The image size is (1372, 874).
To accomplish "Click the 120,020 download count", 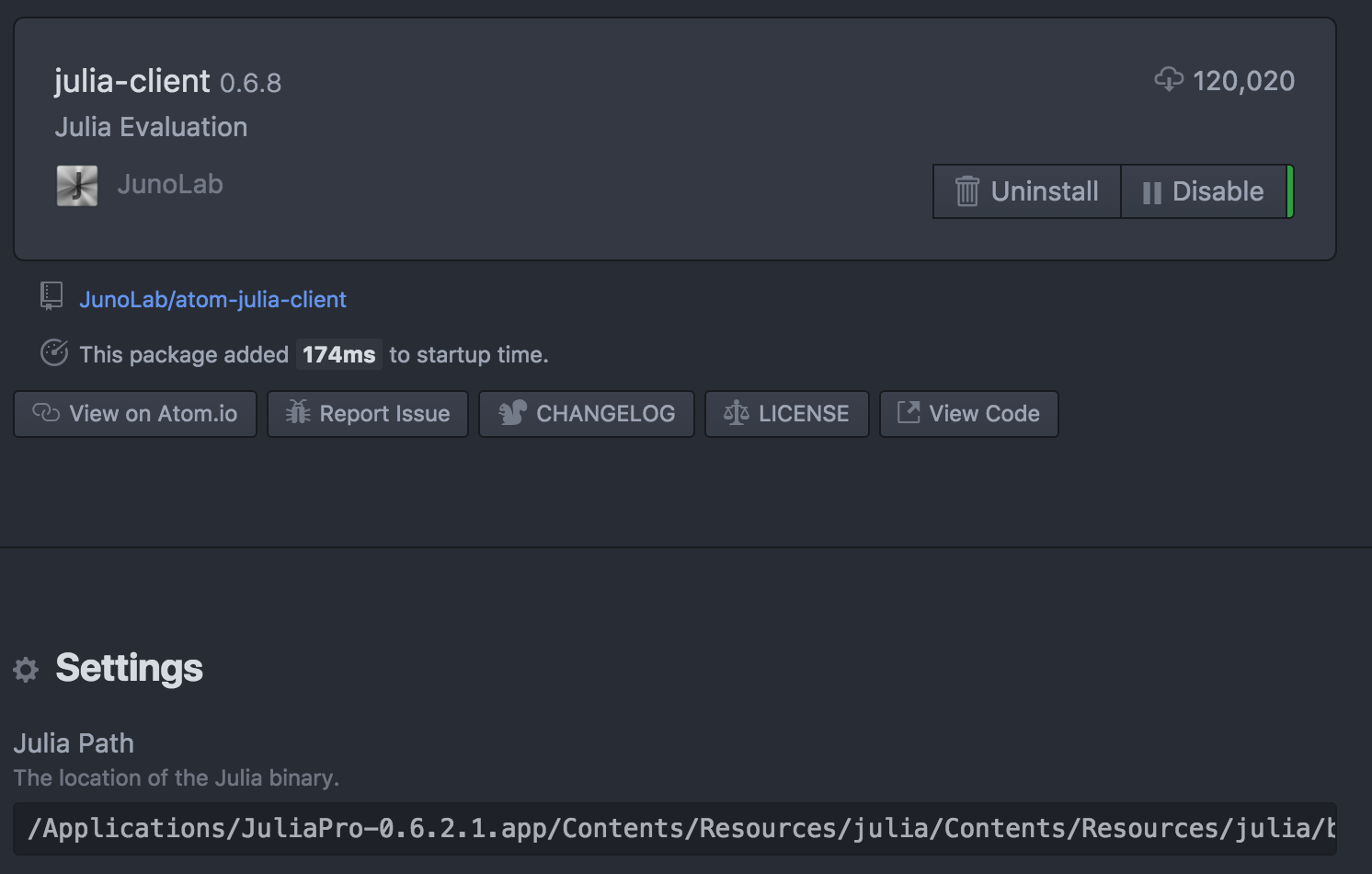I will tap(1243, 82).
